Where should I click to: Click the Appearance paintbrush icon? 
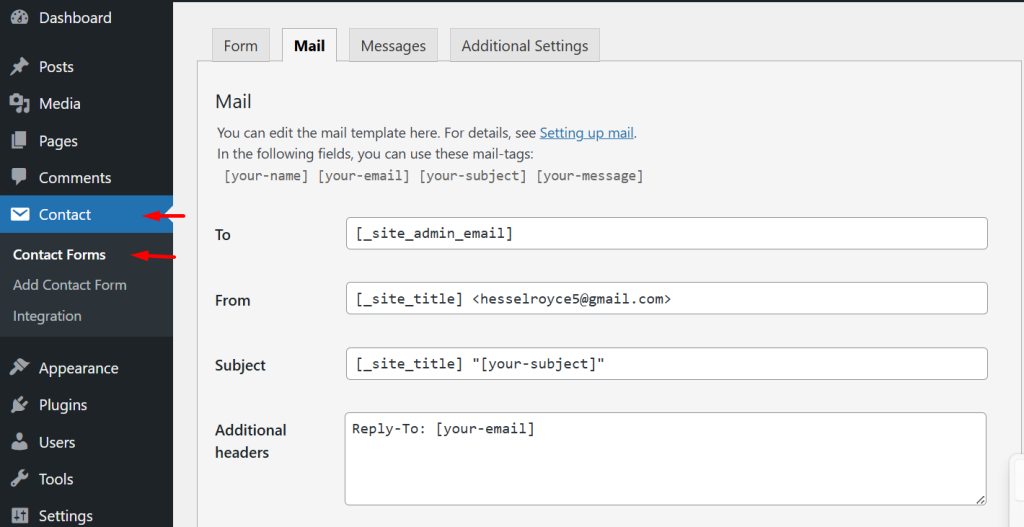coord(20,367)
